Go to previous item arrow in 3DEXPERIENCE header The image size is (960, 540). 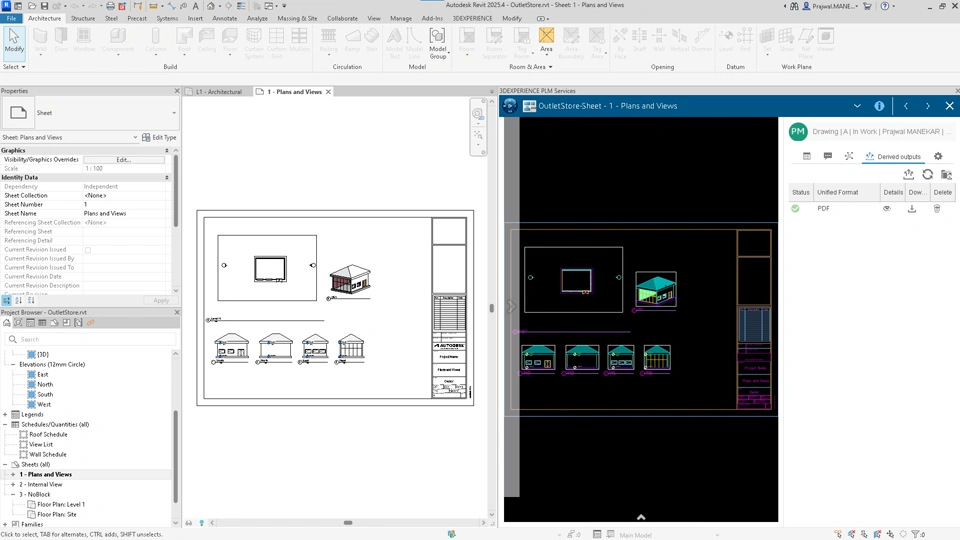[906, 106]
